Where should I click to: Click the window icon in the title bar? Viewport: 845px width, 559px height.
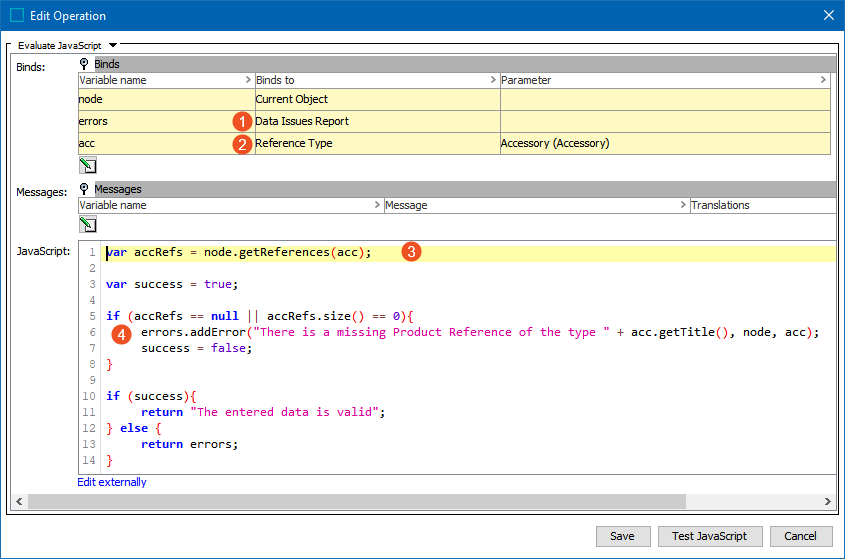[x=17, y=15]
